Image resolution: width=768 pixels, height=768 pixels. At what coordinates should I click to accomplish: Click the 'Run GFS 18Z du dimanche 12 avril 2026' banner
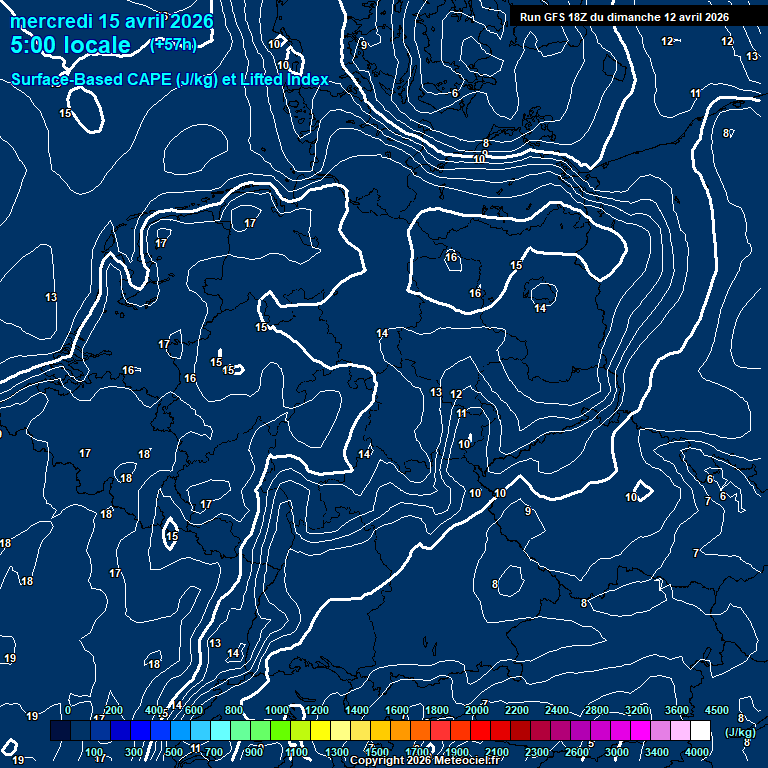point(624,17)
